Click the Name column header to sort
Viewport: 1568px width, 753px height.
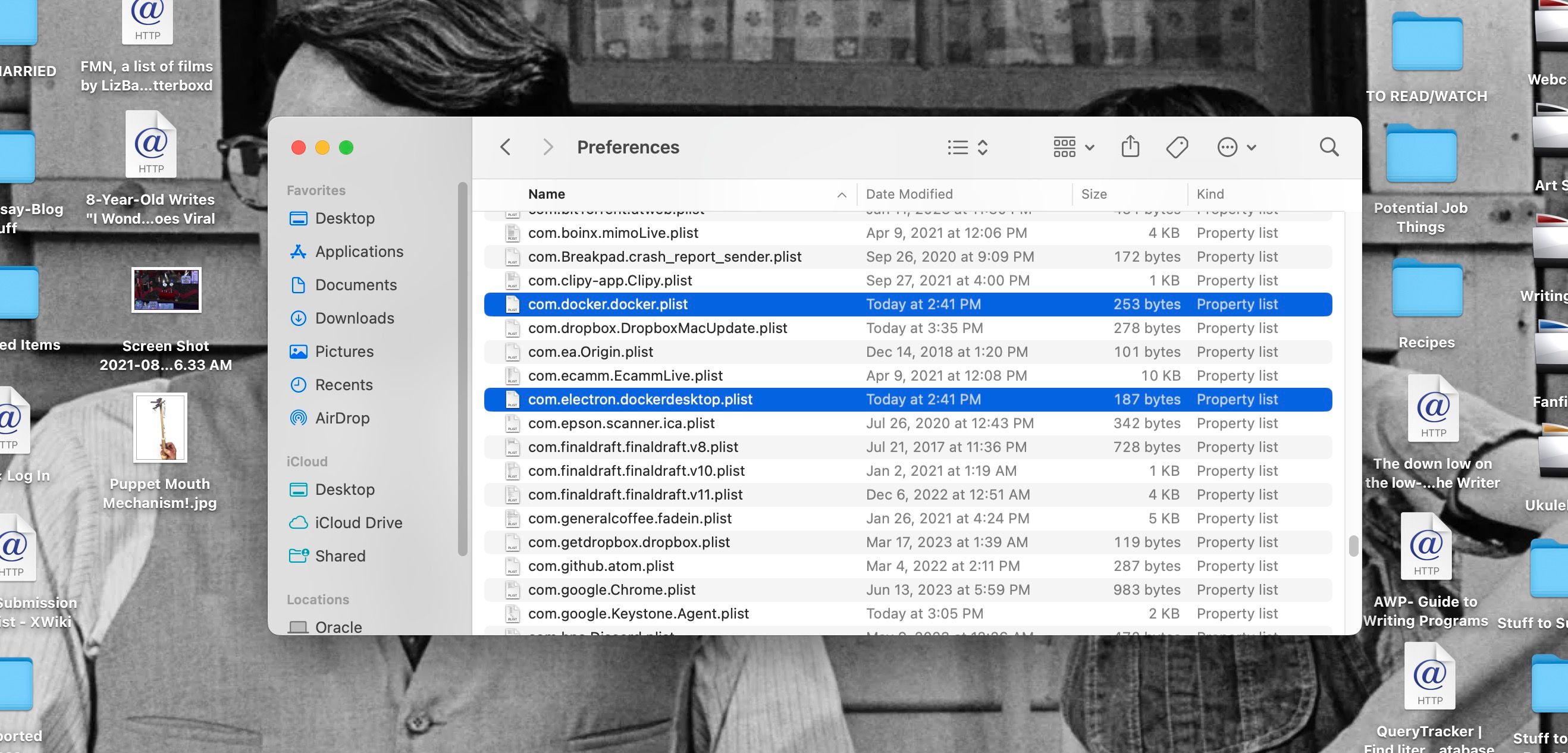pos(547,194)
